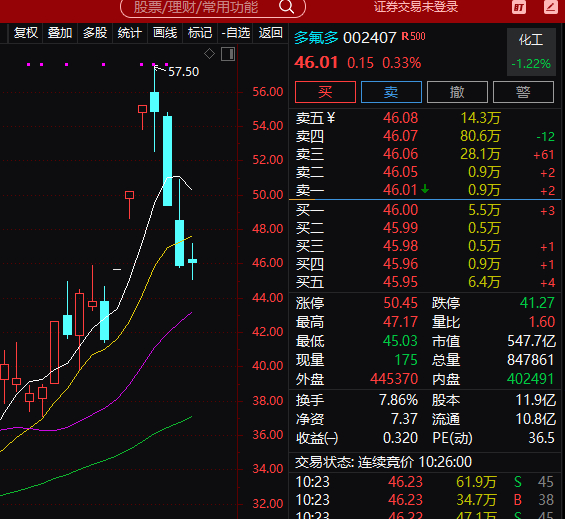Viewport: 565px width, 519px height.
Task: Click stock code 002407
Action: coord(370,38)
